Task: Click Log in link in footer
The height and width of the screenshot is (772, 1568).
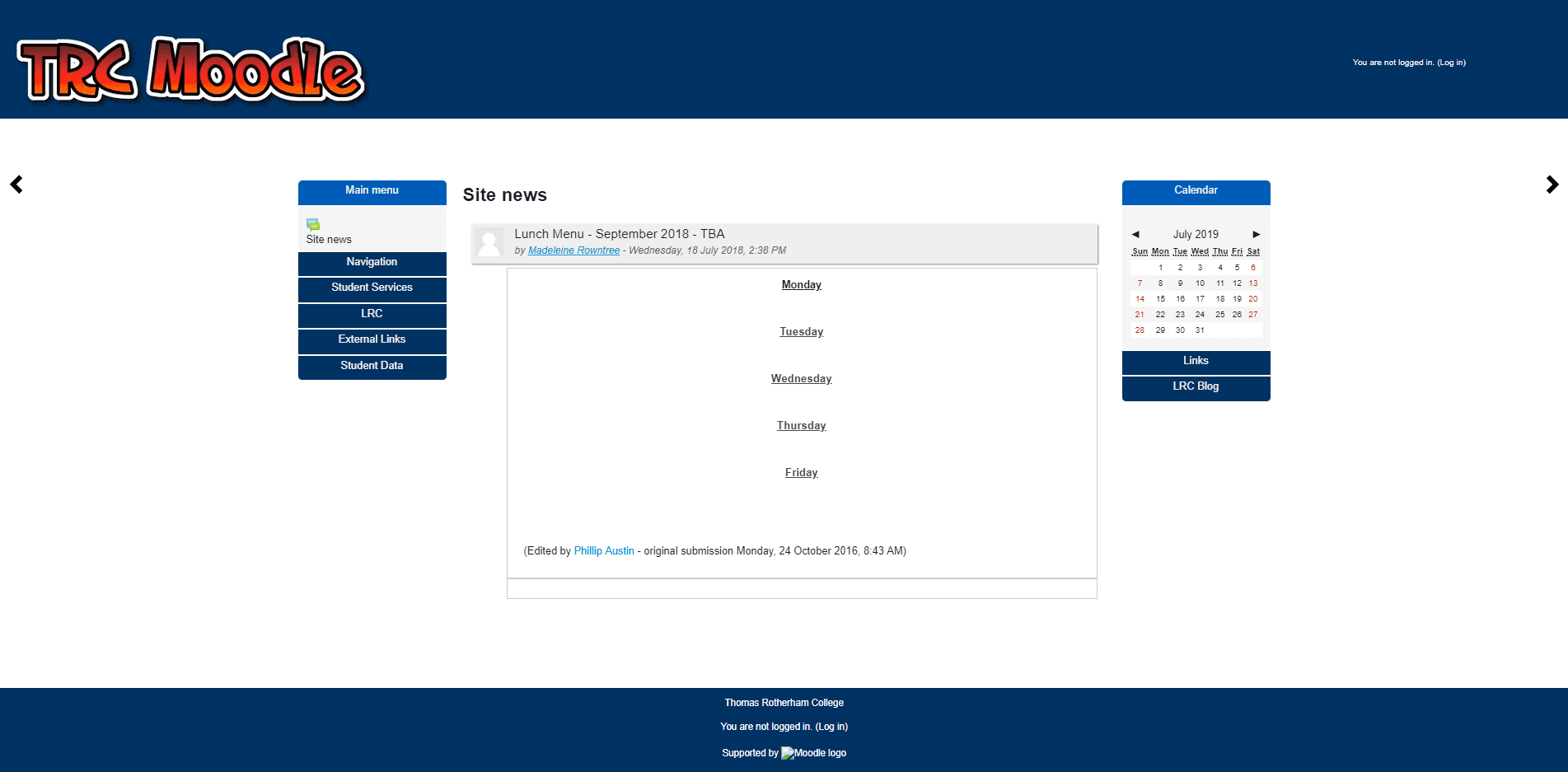Action: 831,727
